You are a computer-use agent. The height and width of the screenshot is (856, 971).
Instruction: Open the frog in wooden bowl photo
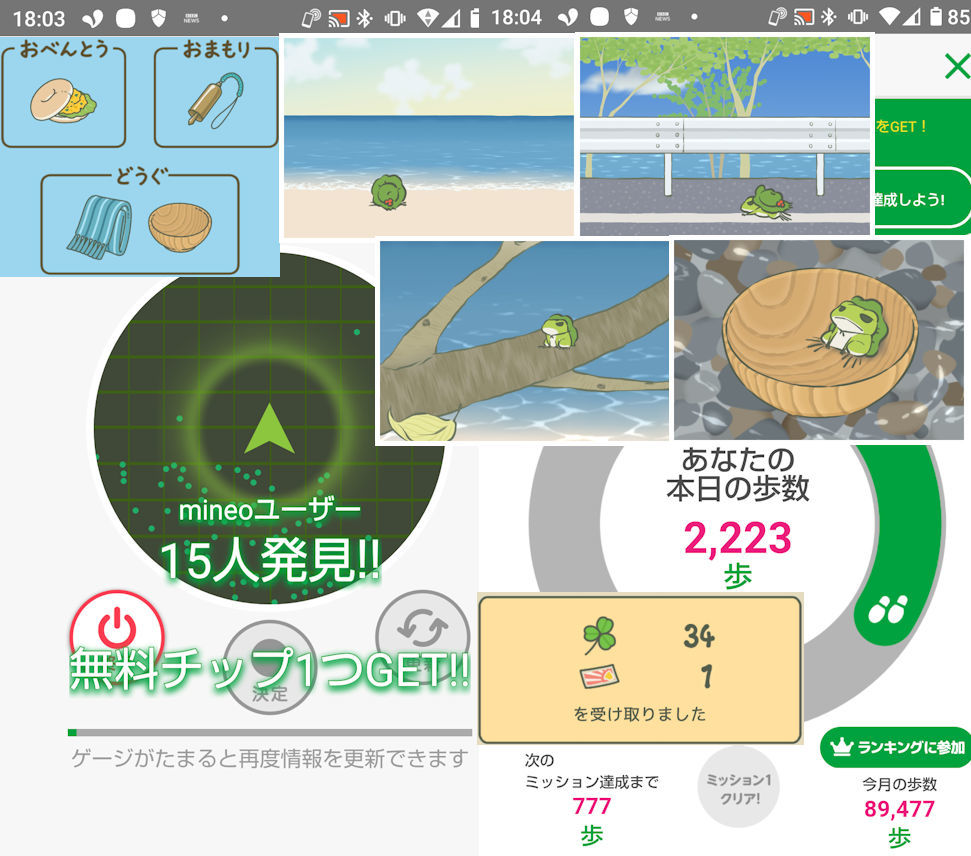(819, 340)
